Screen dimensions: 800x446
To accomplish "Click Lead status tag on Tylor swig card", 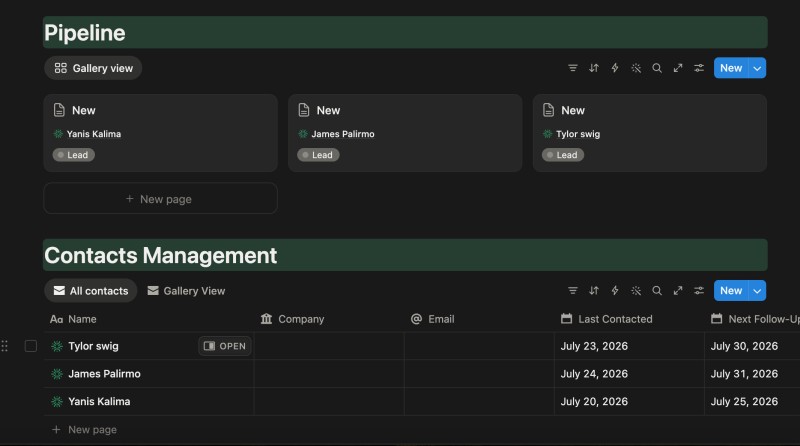I will pos(563,155).
